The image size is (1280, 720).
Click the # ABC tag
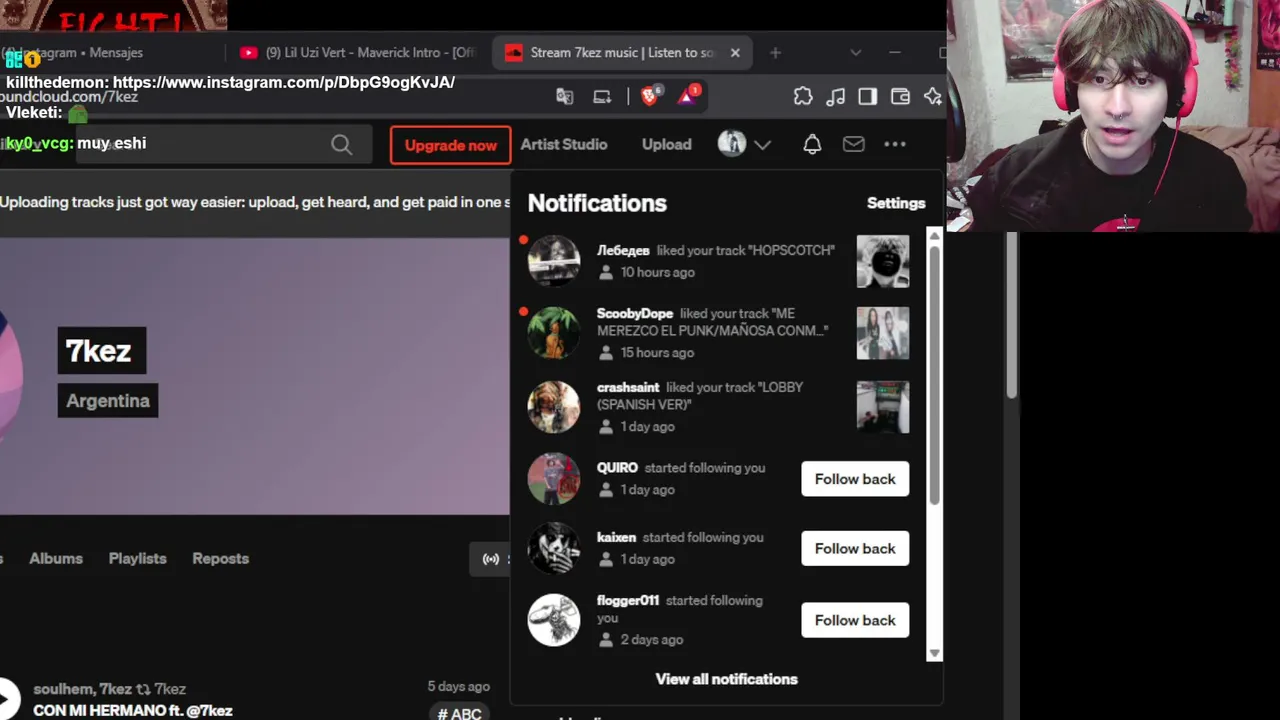pyautogui.click(x=460, y=713)
